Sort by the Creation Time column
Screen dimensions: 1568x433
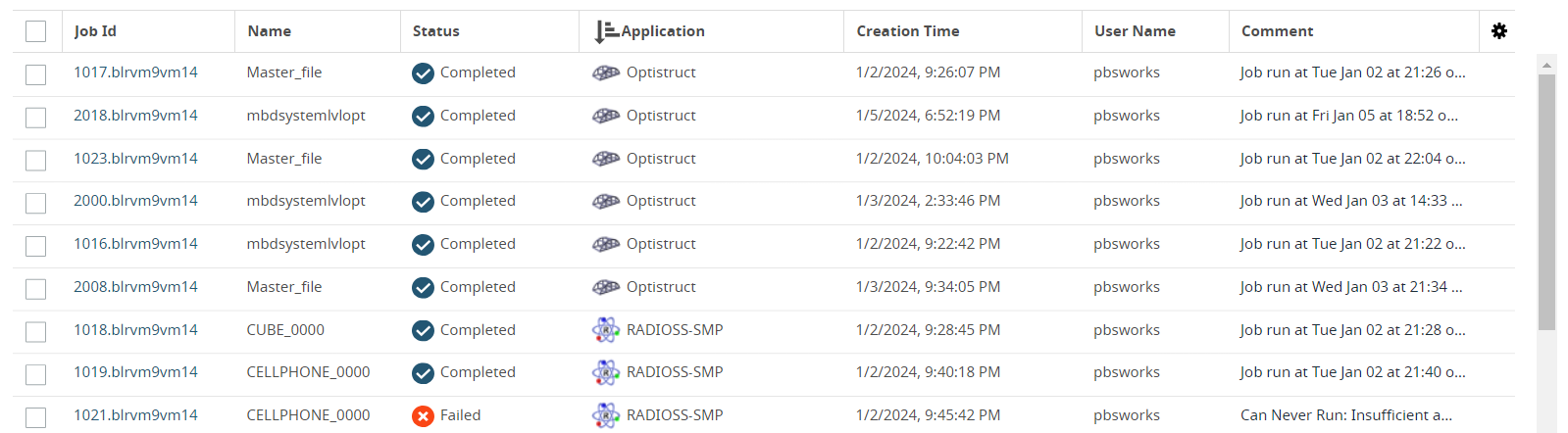click(x=907, y=31)
